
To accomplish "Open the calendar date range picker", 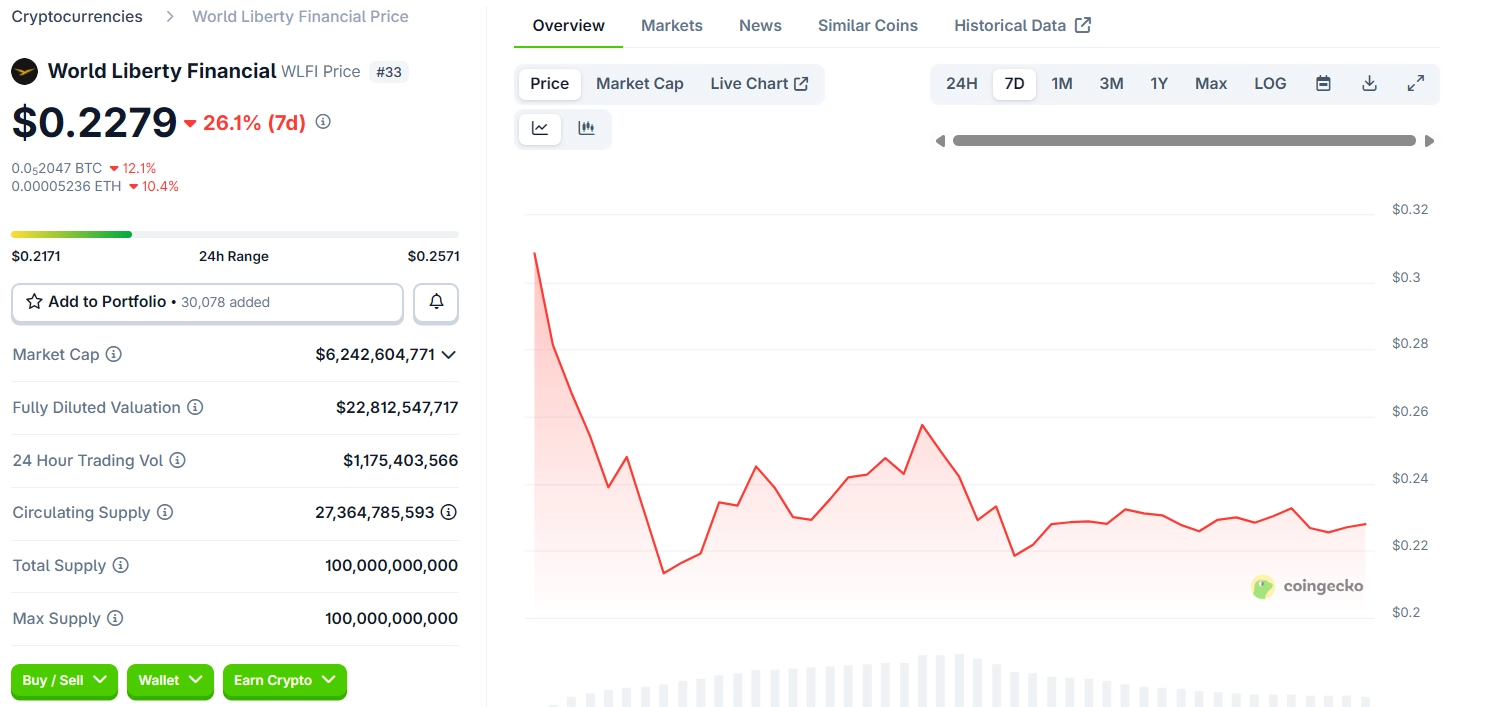I will tap(1323, 84).
